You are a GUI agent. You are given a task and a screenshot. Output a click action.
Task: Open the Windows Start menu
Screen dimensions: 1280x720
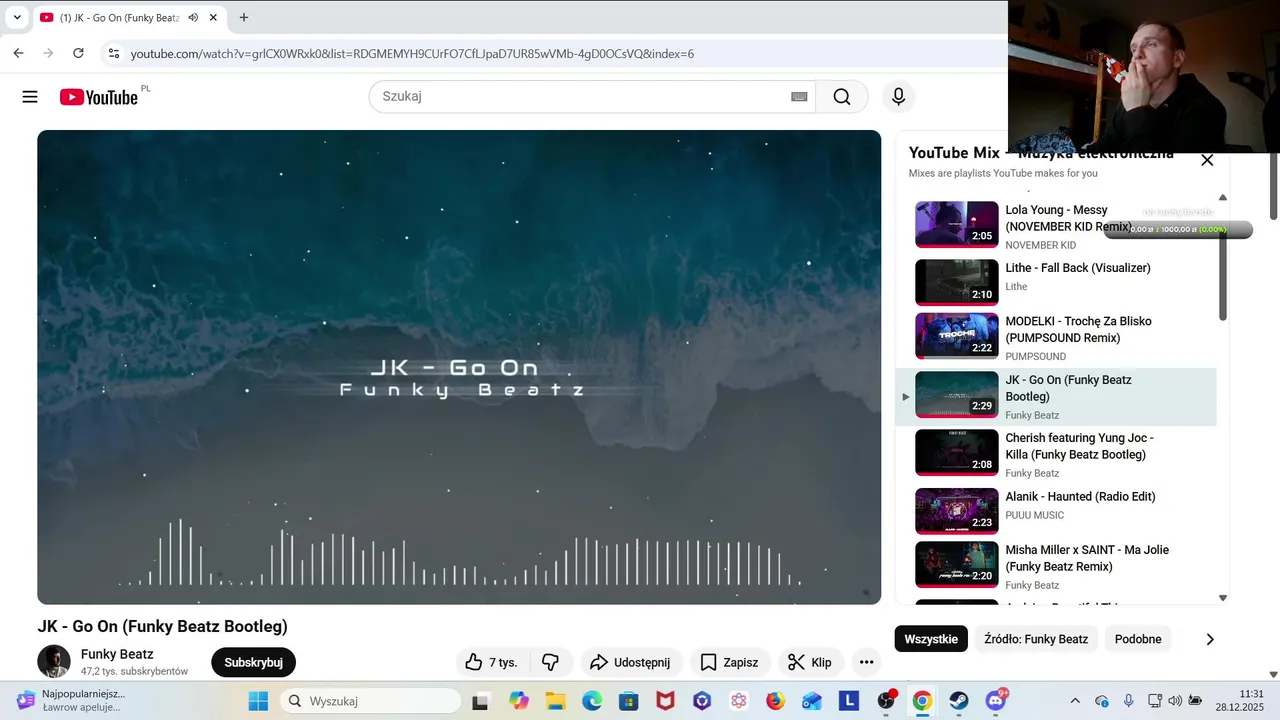coord(258,701)
